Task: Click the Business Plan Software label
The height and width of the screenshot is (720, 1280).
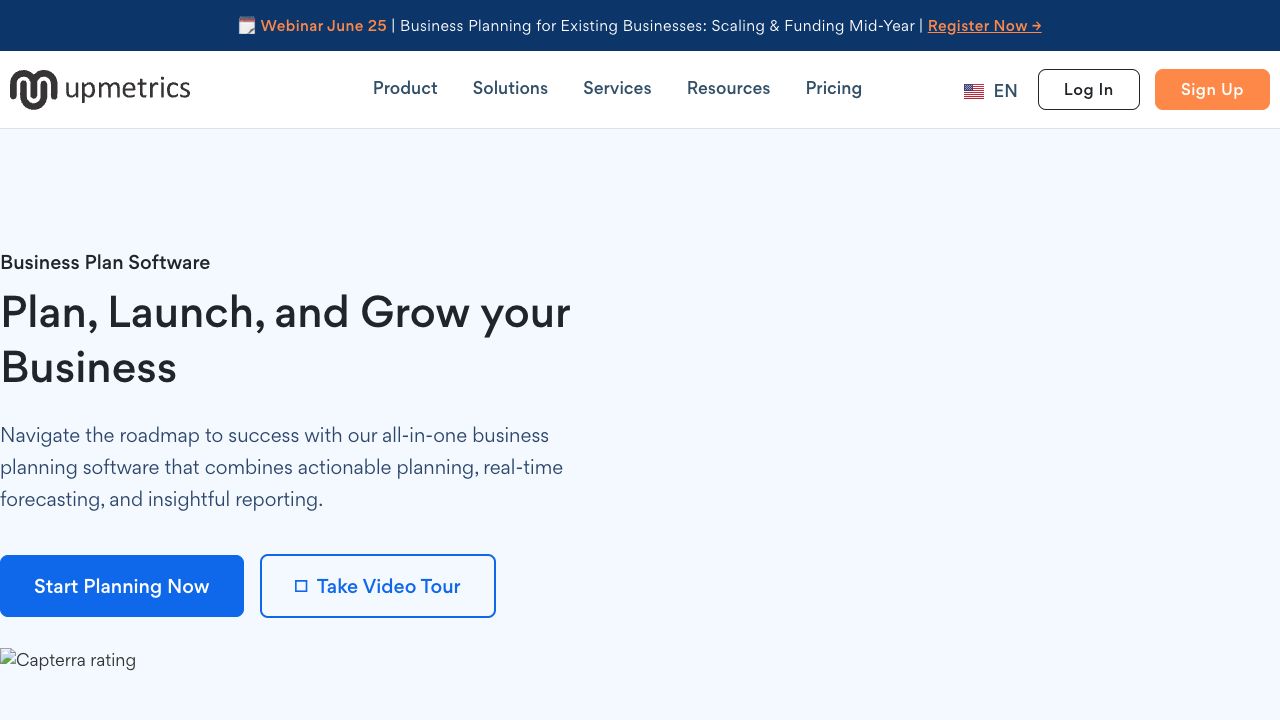Action: point(105,262)
